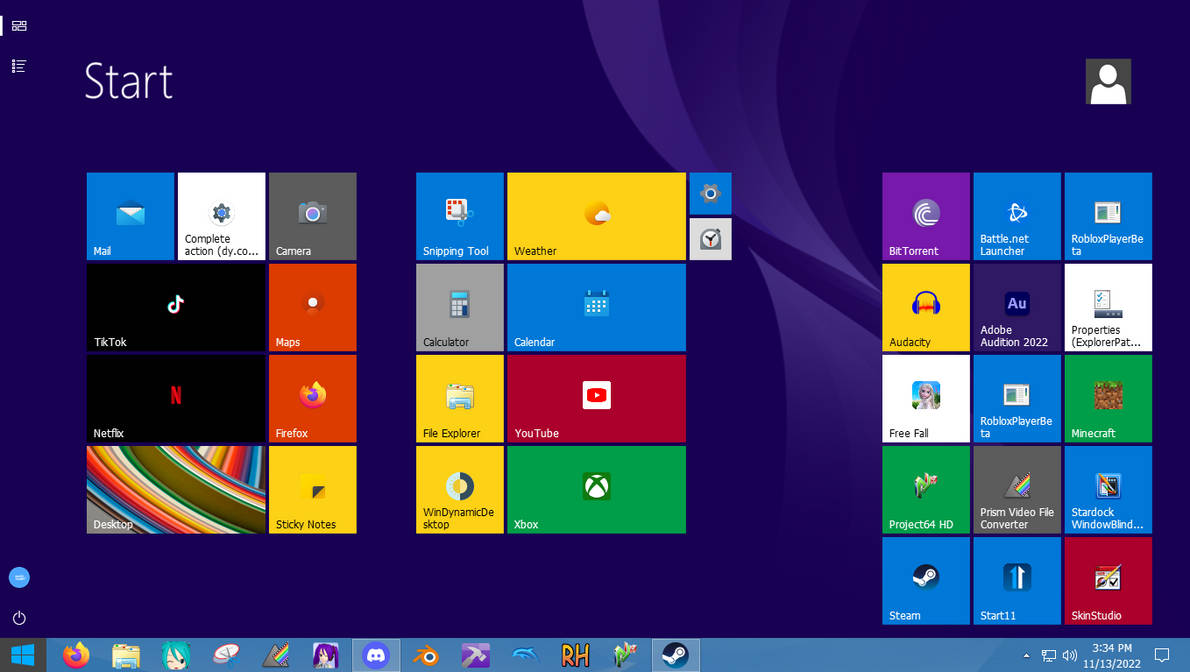Click the Windows Start button on taskbar
The image size is (1190, 672).
[x=23, y=655]
